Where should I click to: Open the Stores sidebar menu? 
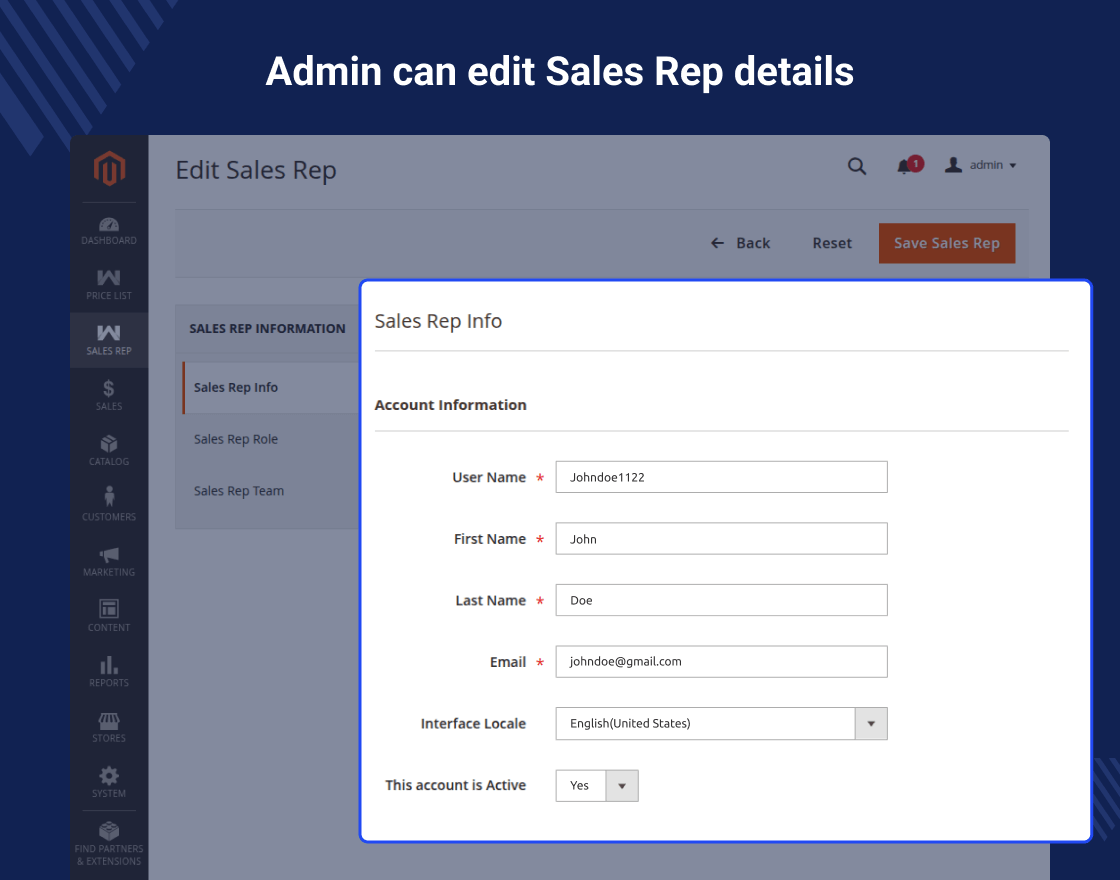(109, 726)
